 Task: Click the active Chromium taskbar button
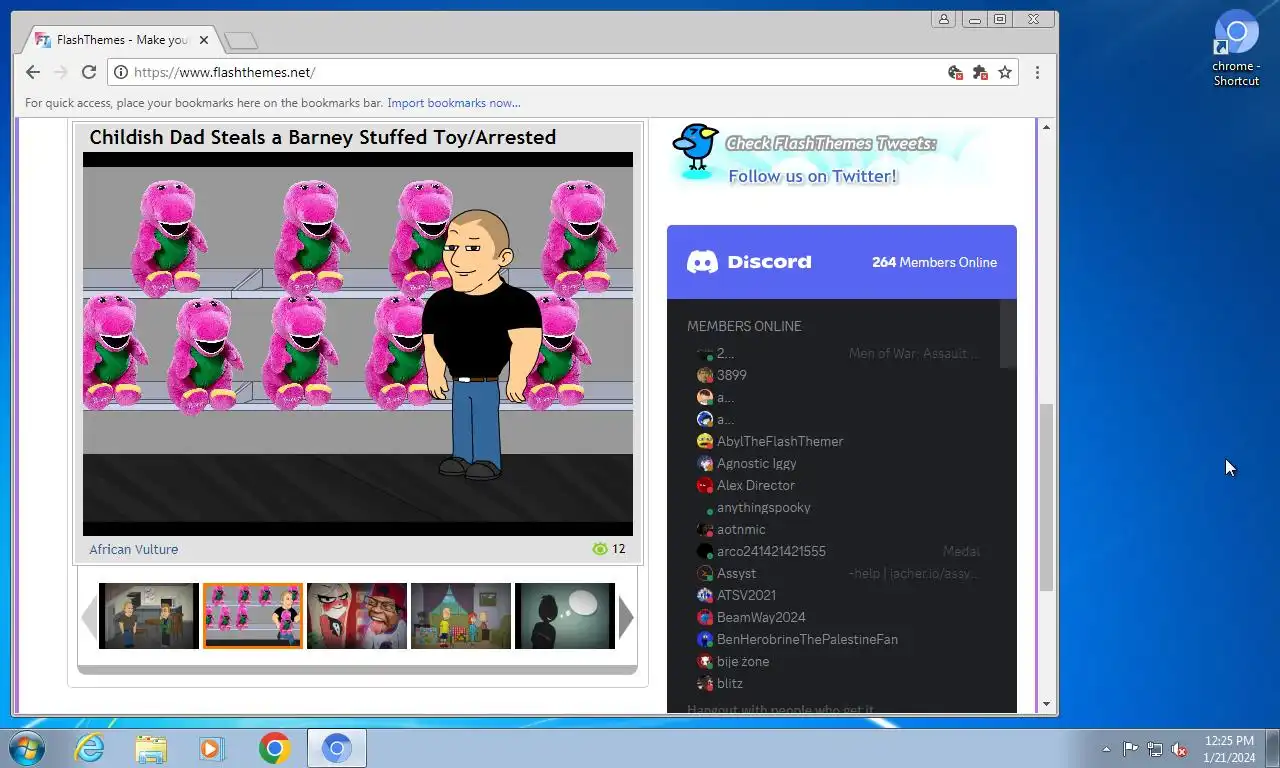tap(337, 748)
